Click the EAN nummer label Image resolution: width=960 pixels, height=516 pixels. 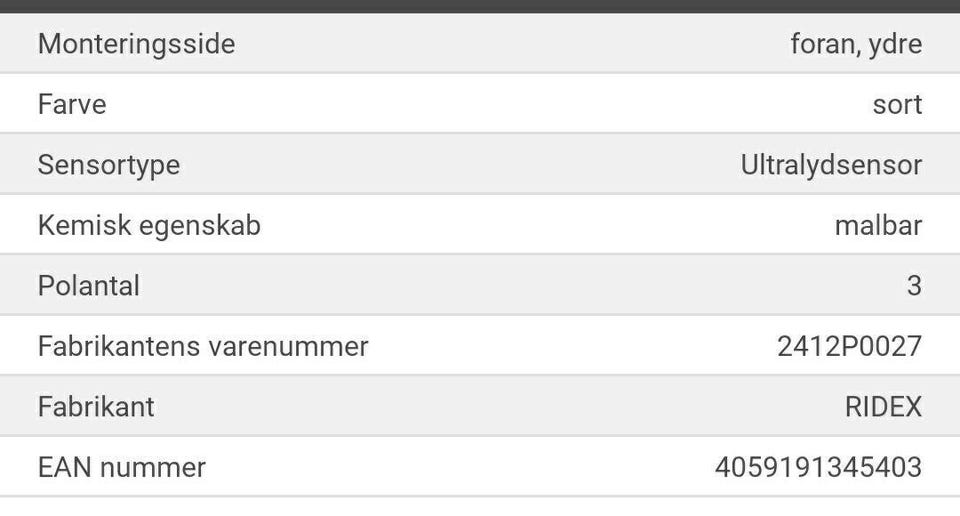[x=122, y=467]
